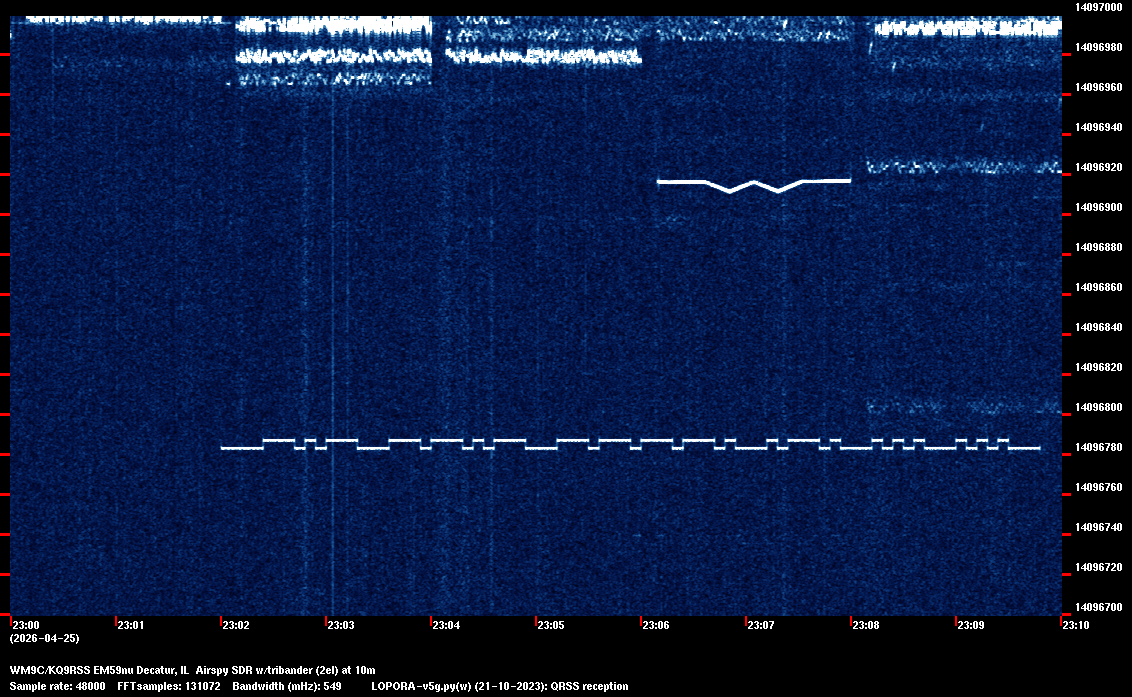Screen dimensions: 1132x697
Task: Click the LOPORA-v5g.py QRSS reception text
Action: [x=499, y=686]
